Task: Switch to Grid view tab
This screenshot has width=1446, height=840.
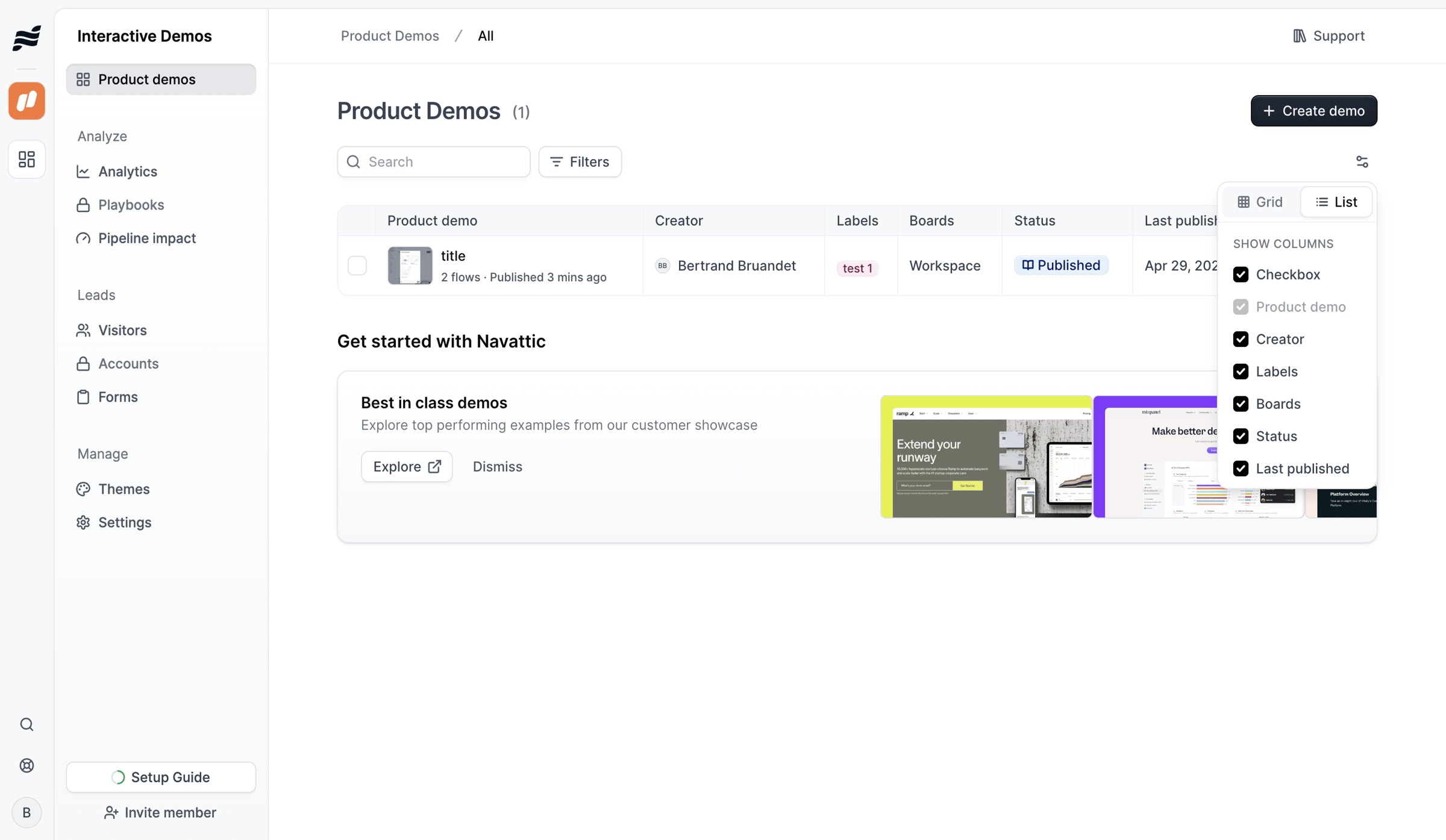Action: point(1260,202)
